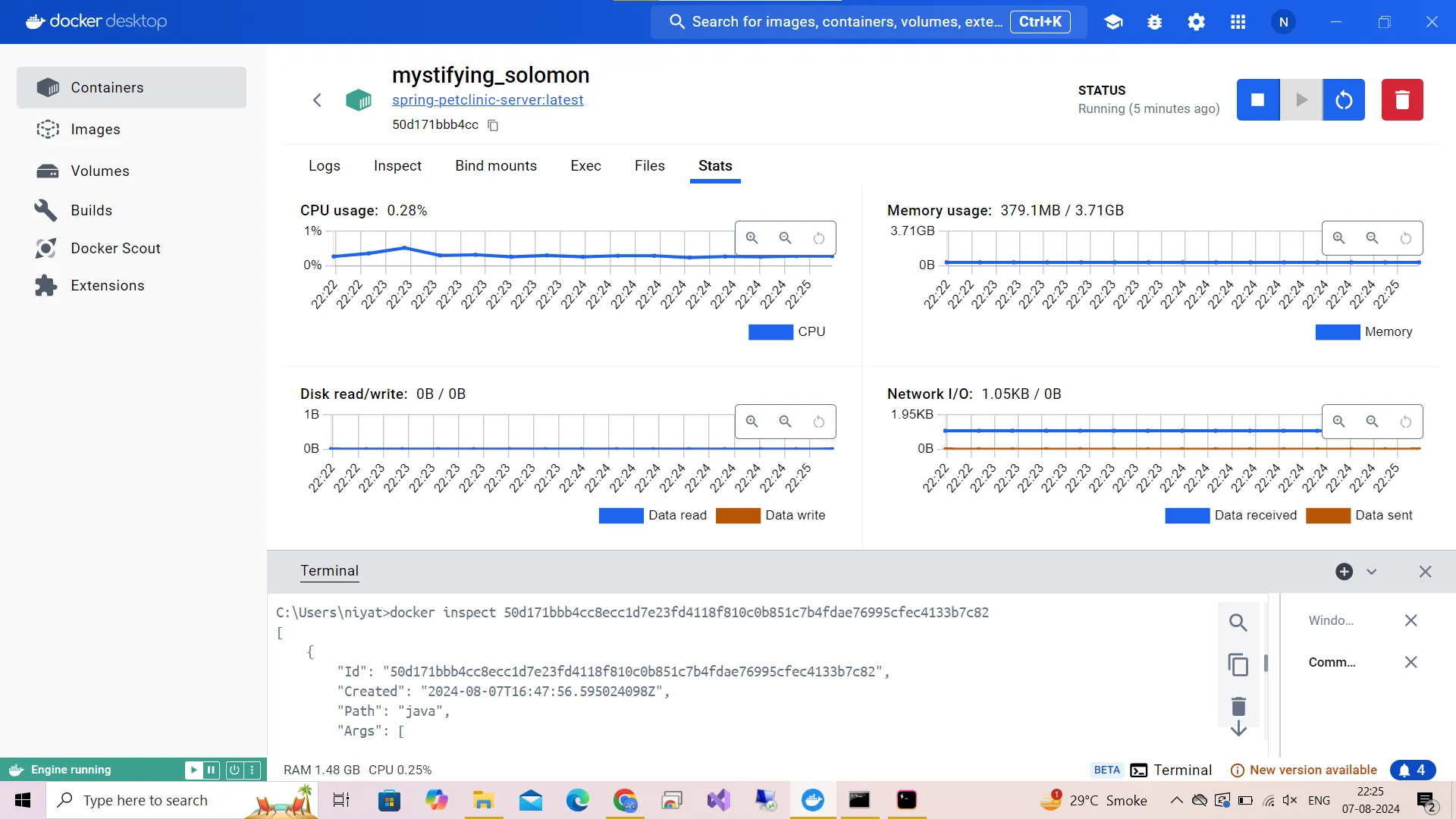Viewport: 1456px width, 819px height.
Task: Zoom in on the CPU usage chart
Action: click(x=752, y=238)
